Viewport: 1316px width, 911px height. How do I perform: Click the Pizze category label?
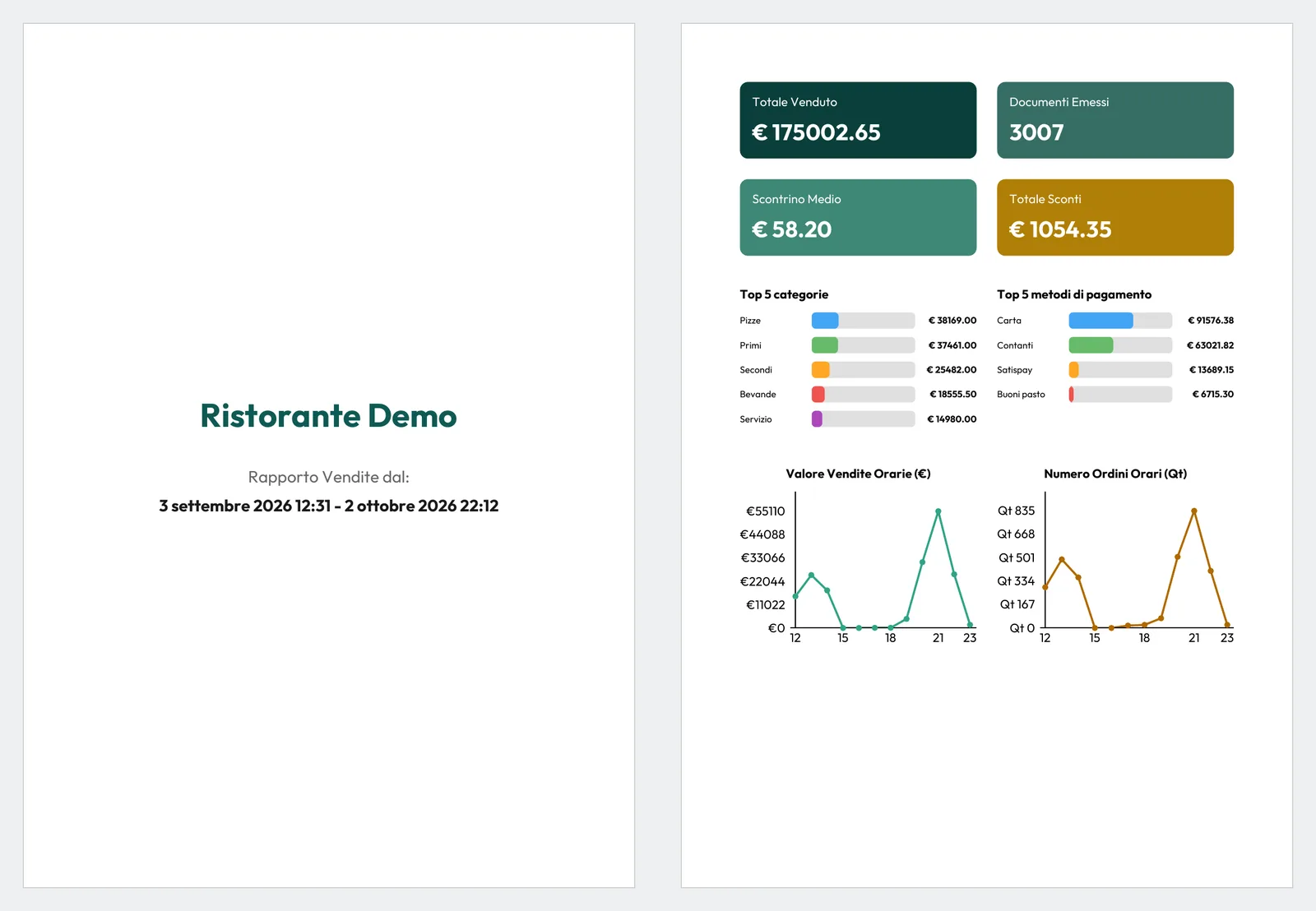750,321
